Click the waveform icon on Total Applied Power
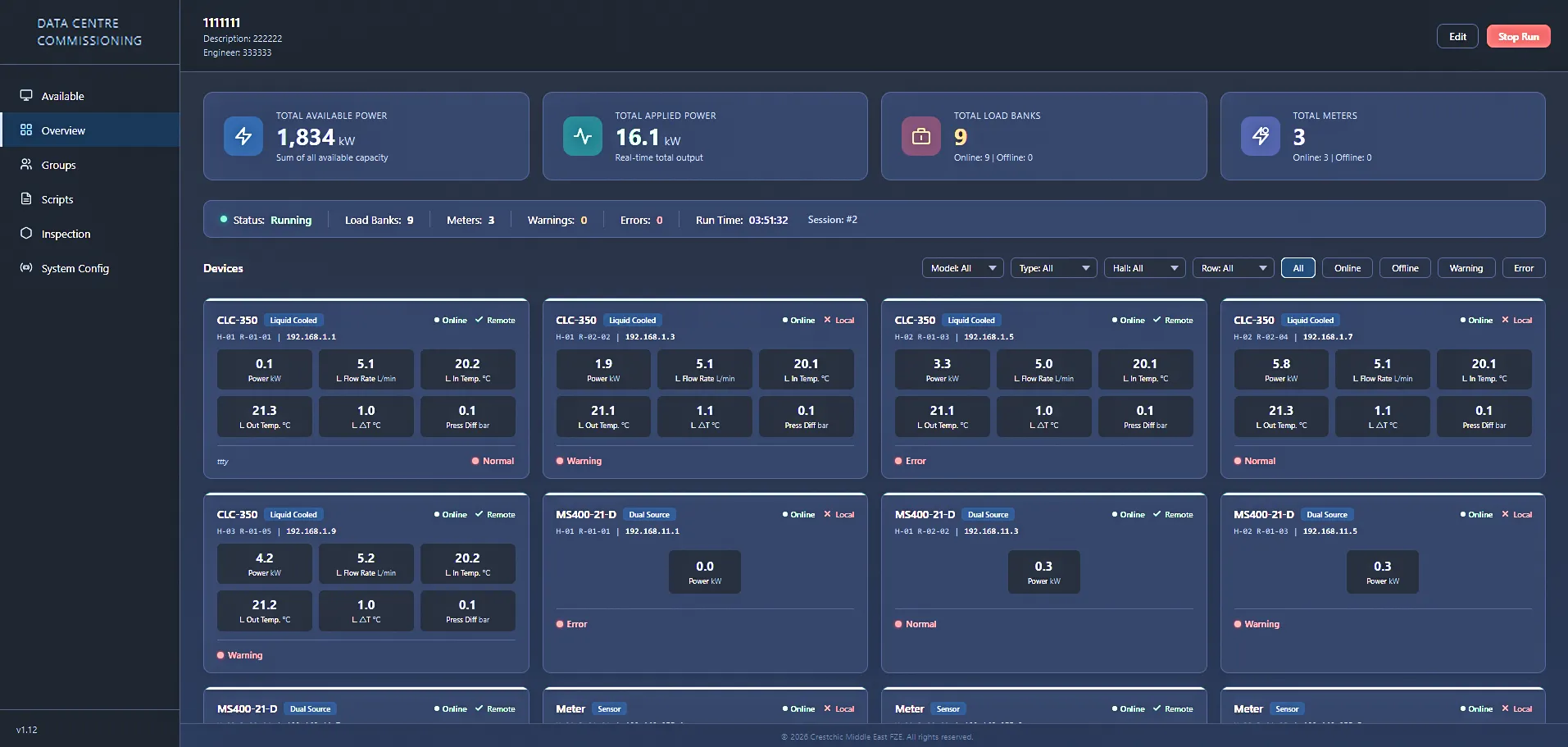This screenshot has height=747, width=1568. [x=582, y=136]
